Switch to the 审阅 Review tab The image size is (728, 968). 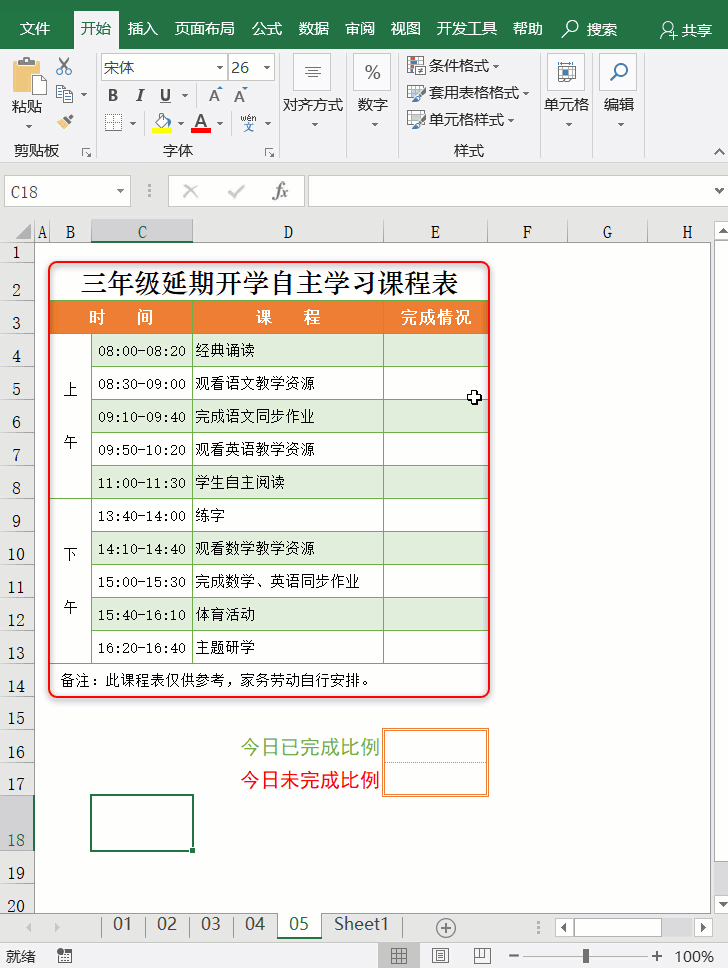point(360,29)
